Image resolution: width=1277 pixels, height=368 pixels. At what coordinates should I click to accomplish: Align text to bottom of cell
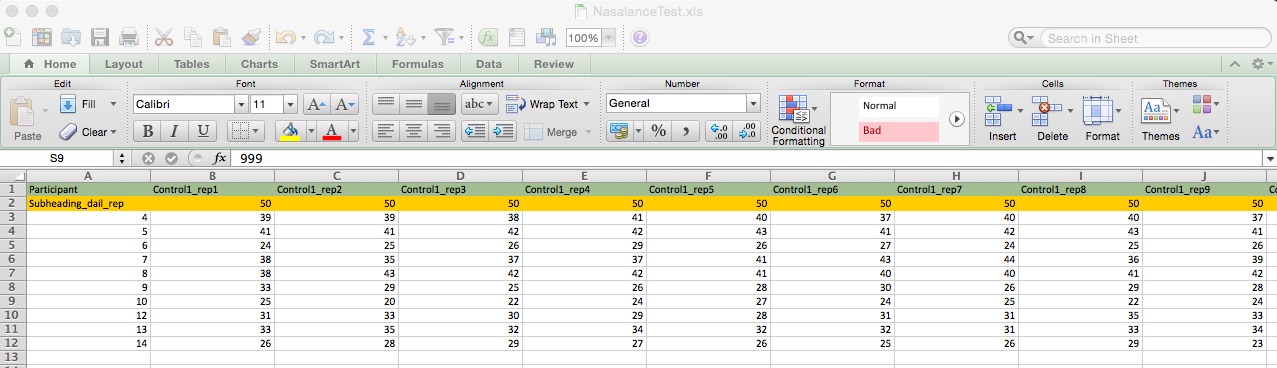coord(441,104)
